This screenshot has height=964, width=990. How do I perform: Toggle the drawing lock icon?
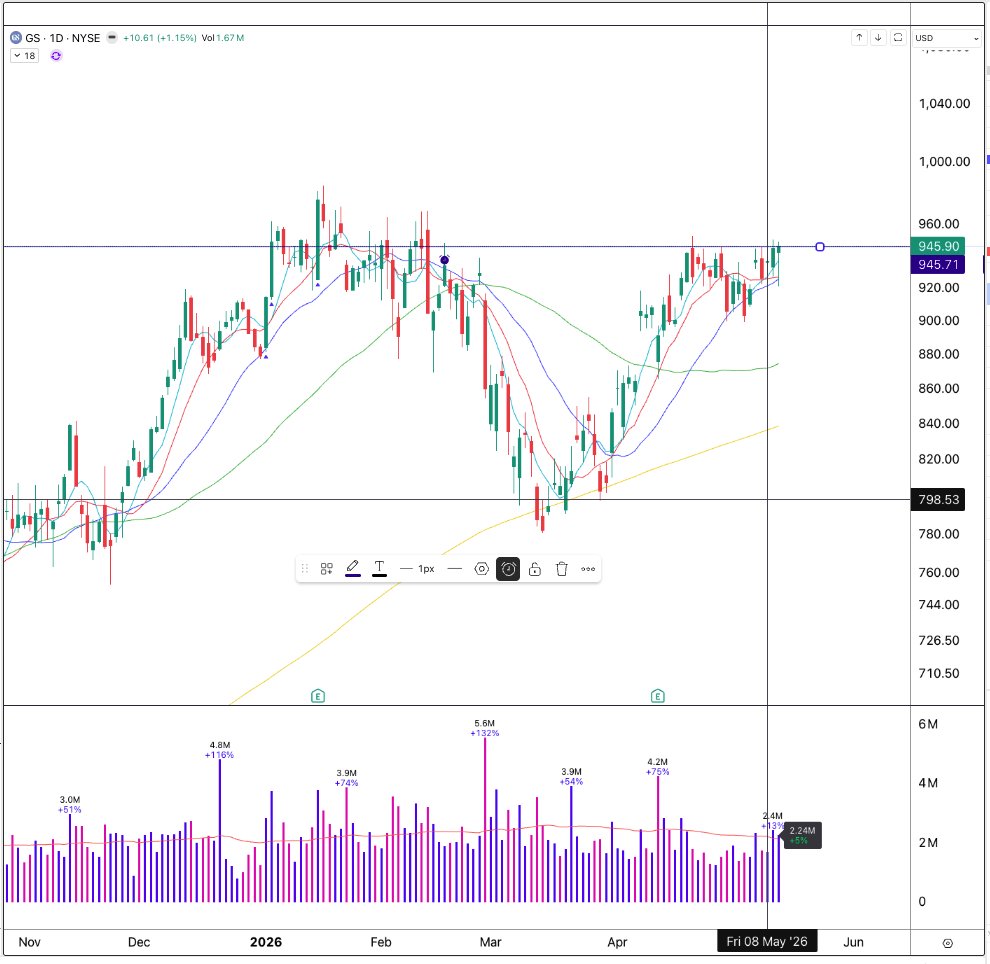click(x=535, y=569)
